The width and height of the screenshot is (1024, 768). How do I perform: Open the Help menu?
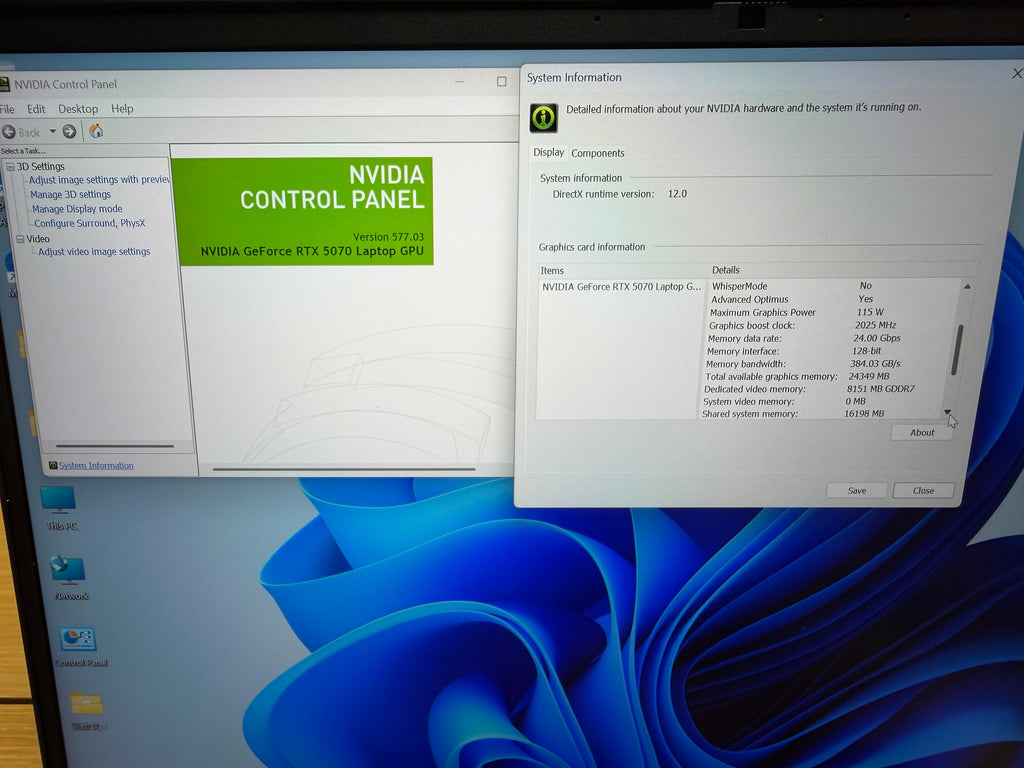click(x=122, y=108)
